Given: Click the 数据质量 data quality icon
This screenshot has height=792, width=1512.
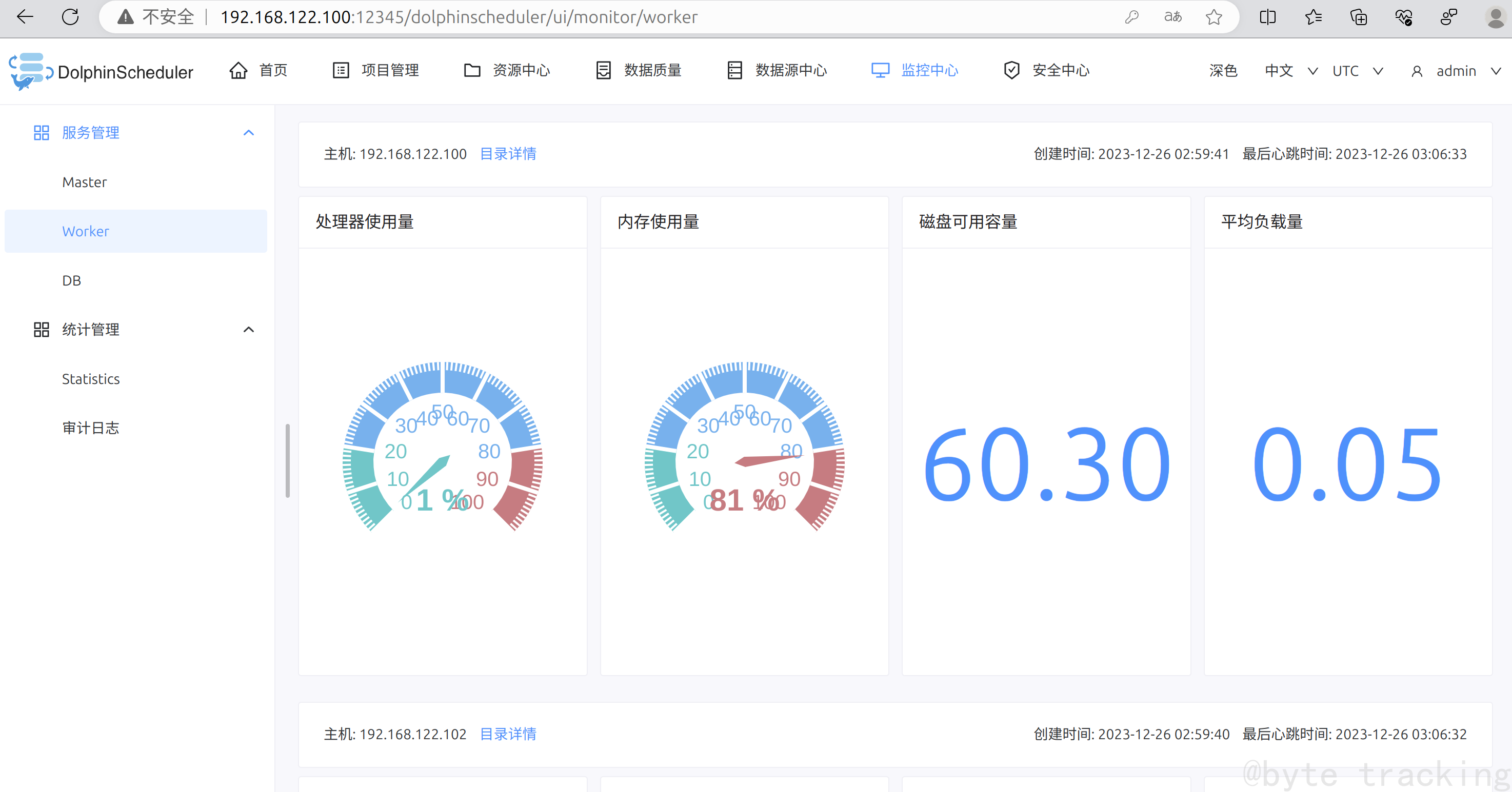Looking at the screenshot, I should click(x=603, y=70).
